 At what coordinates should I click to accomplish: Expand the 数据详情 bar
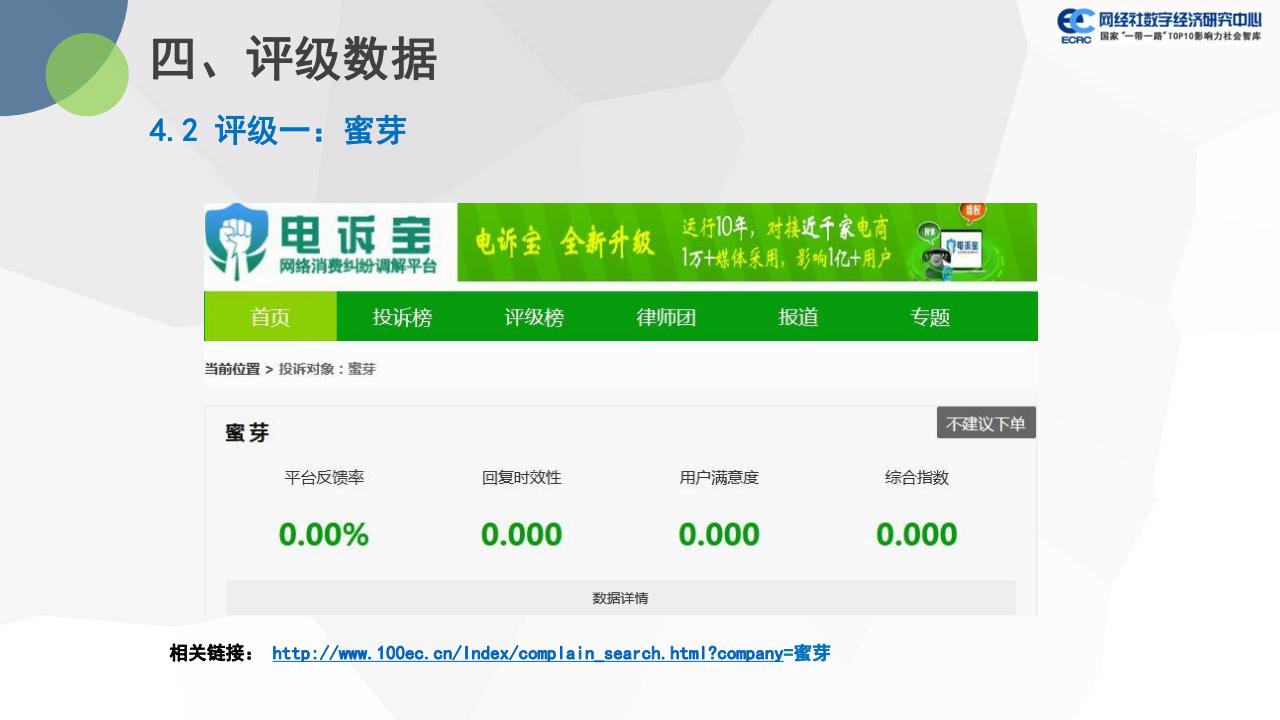tap(620, 598)
